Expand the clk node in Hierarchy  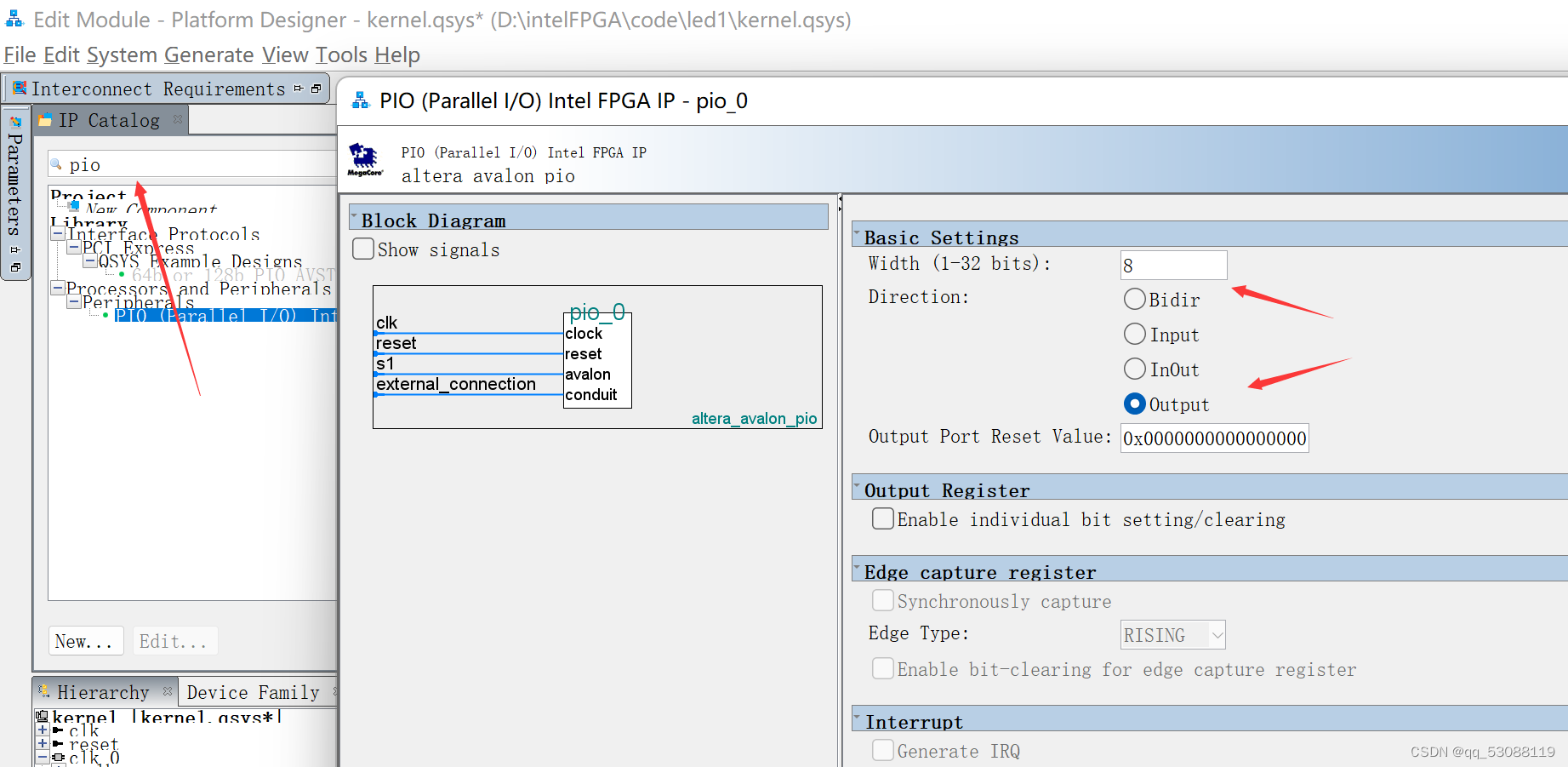tap(43, 730)
